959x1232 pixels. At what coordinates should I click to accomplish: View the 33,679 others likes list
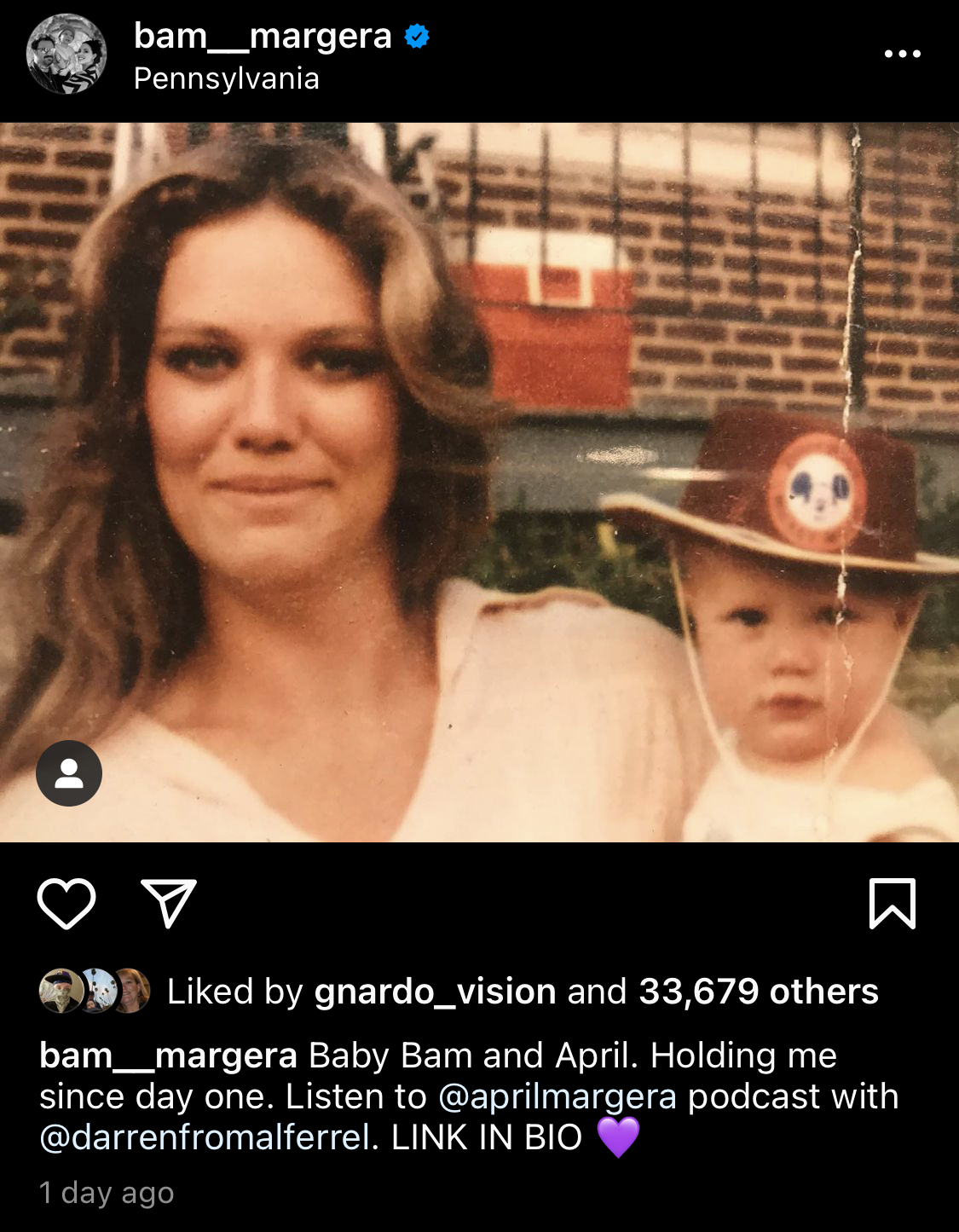pos(759,992)
